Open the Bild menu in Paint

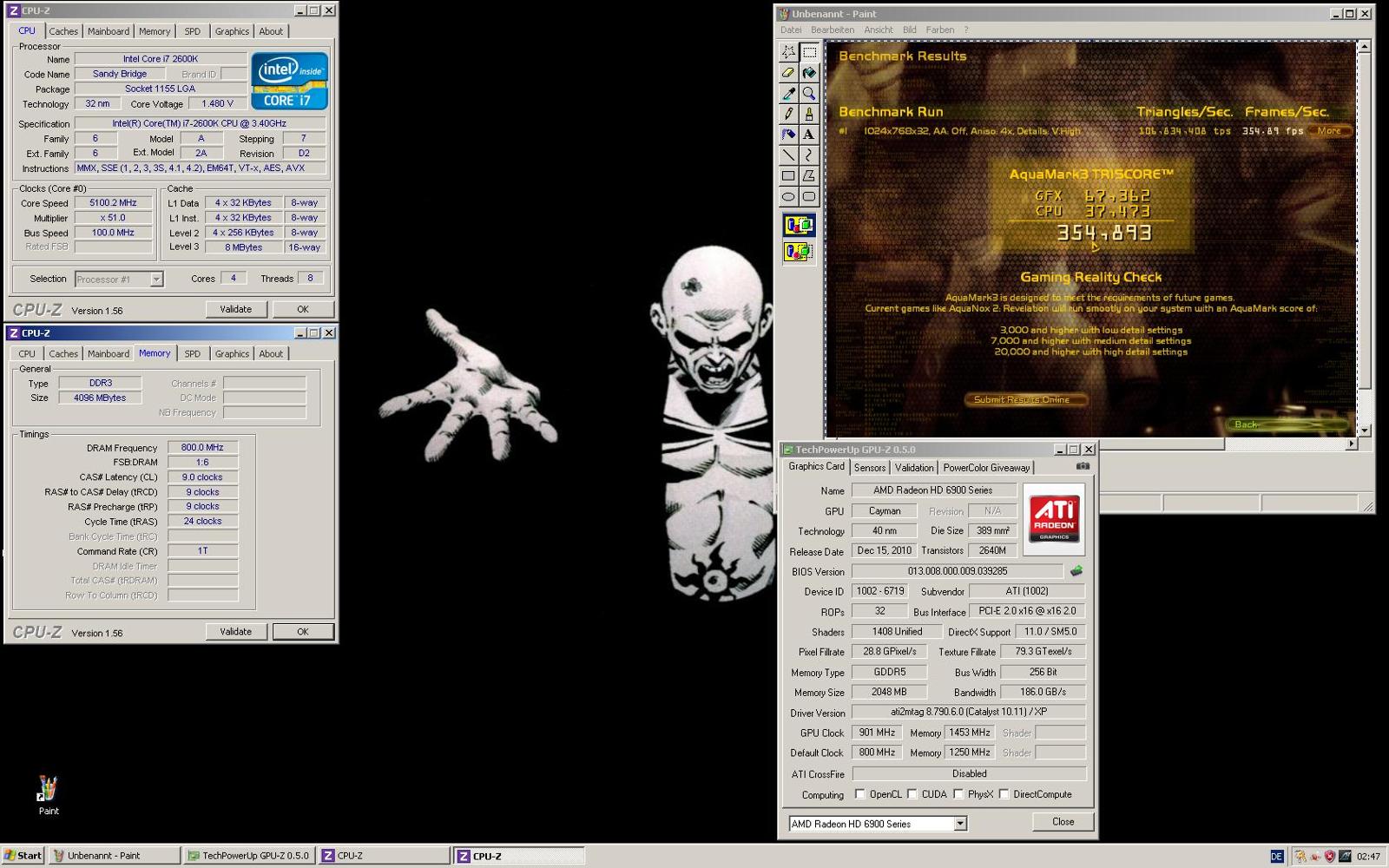pos(910,30)
